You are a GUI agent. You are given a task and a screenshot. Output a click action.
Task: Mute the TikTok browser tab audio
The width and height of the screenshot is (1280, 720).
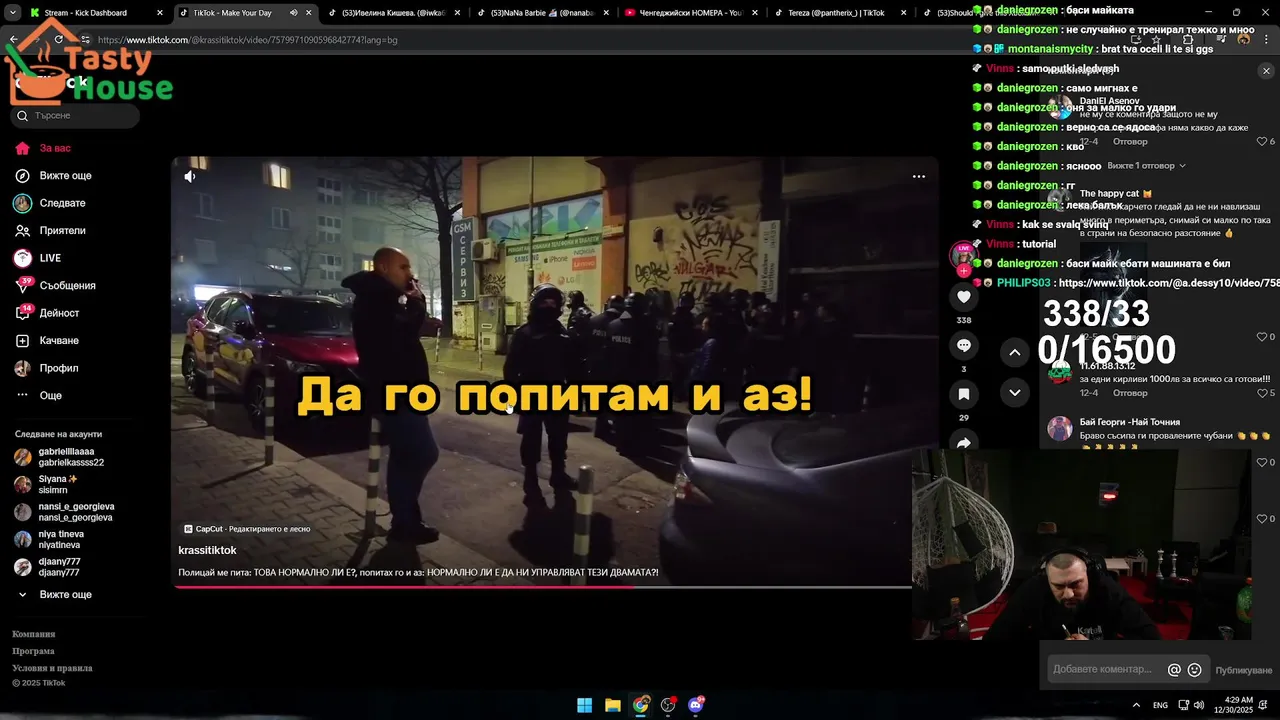coord(294,13)
